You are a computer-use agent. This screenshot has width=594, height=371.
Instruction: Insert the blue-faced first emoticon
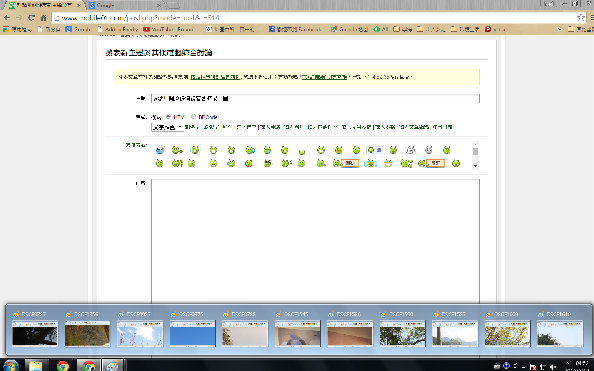(160, 150)
